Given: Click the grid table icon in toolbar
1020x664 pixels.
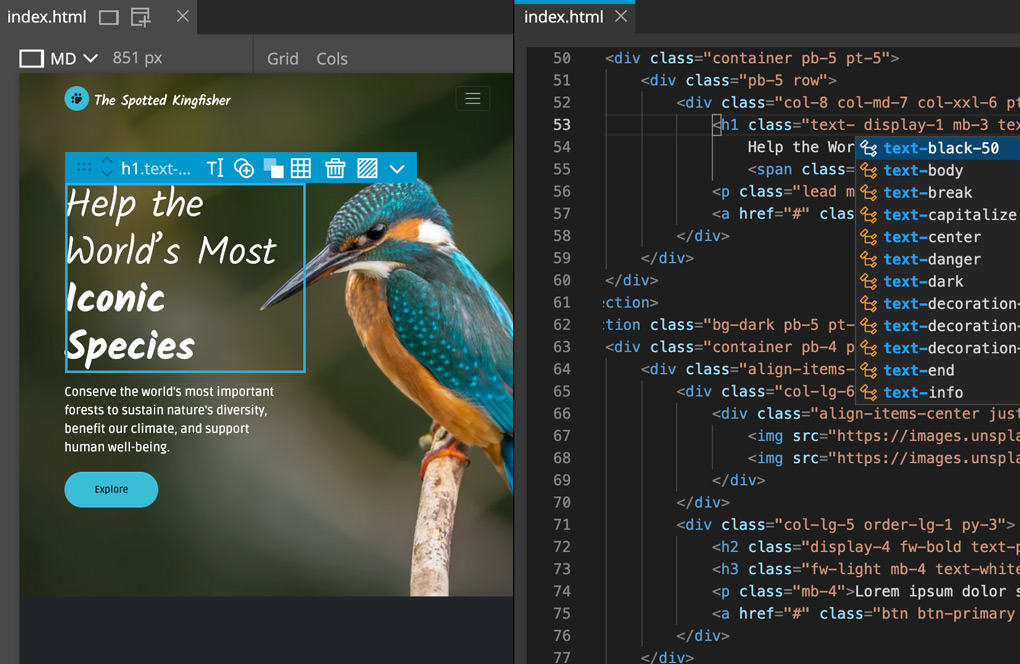Looking at the screenshot, I should pos(301,168).
